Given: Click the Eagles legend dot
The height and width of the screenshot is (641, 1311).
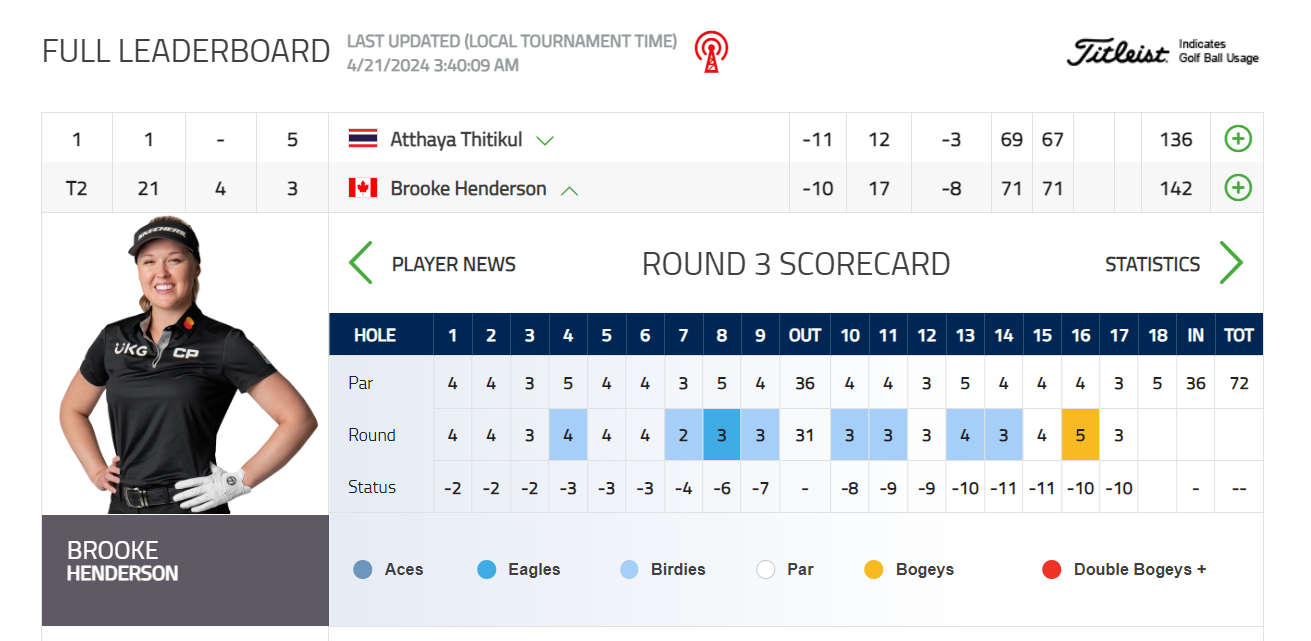Looking at the screenshot, I should 488,569.
